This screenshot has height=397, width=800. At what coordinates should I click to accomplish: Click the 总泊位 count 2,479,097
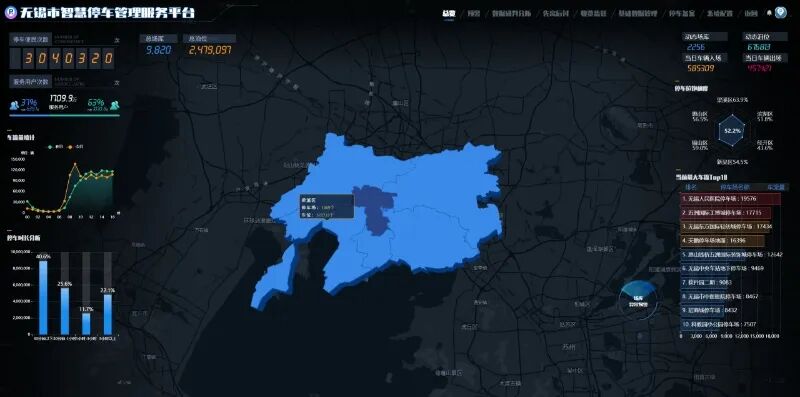(x=210, y=50)
